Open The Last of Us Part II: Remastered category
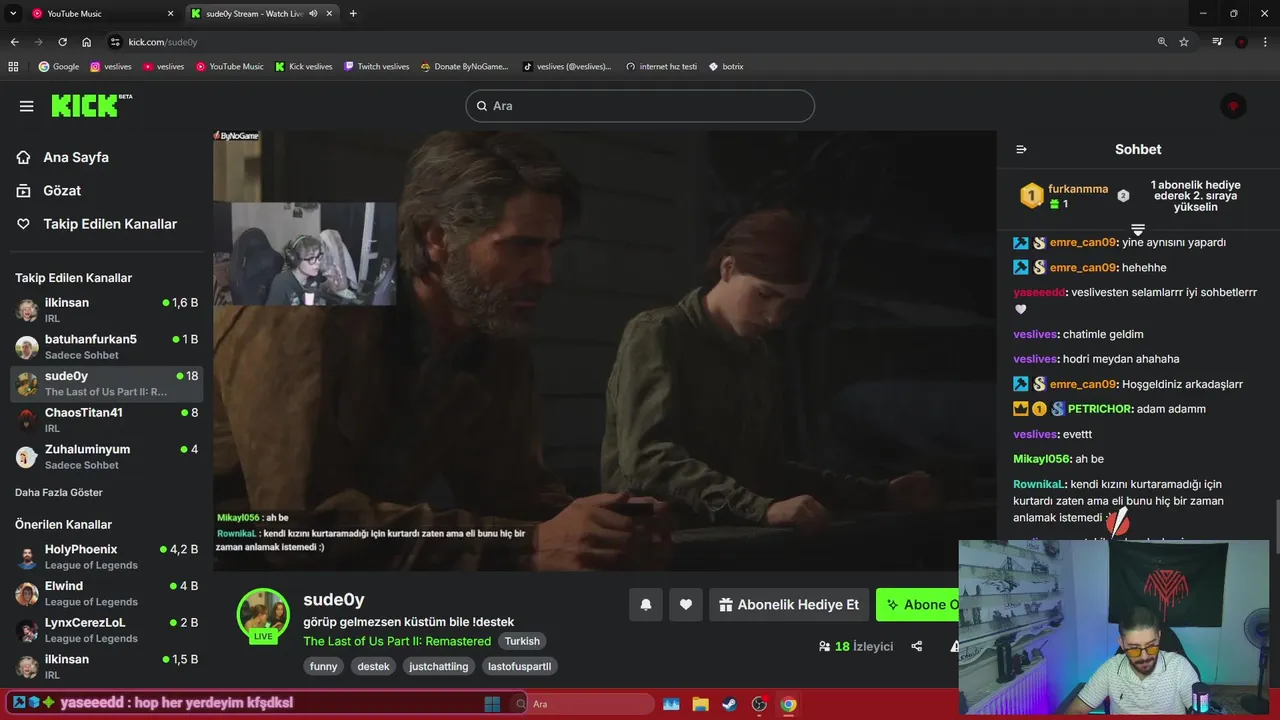Image resolution: width=1280 pixels, height=720 pixels. point(397,641)
